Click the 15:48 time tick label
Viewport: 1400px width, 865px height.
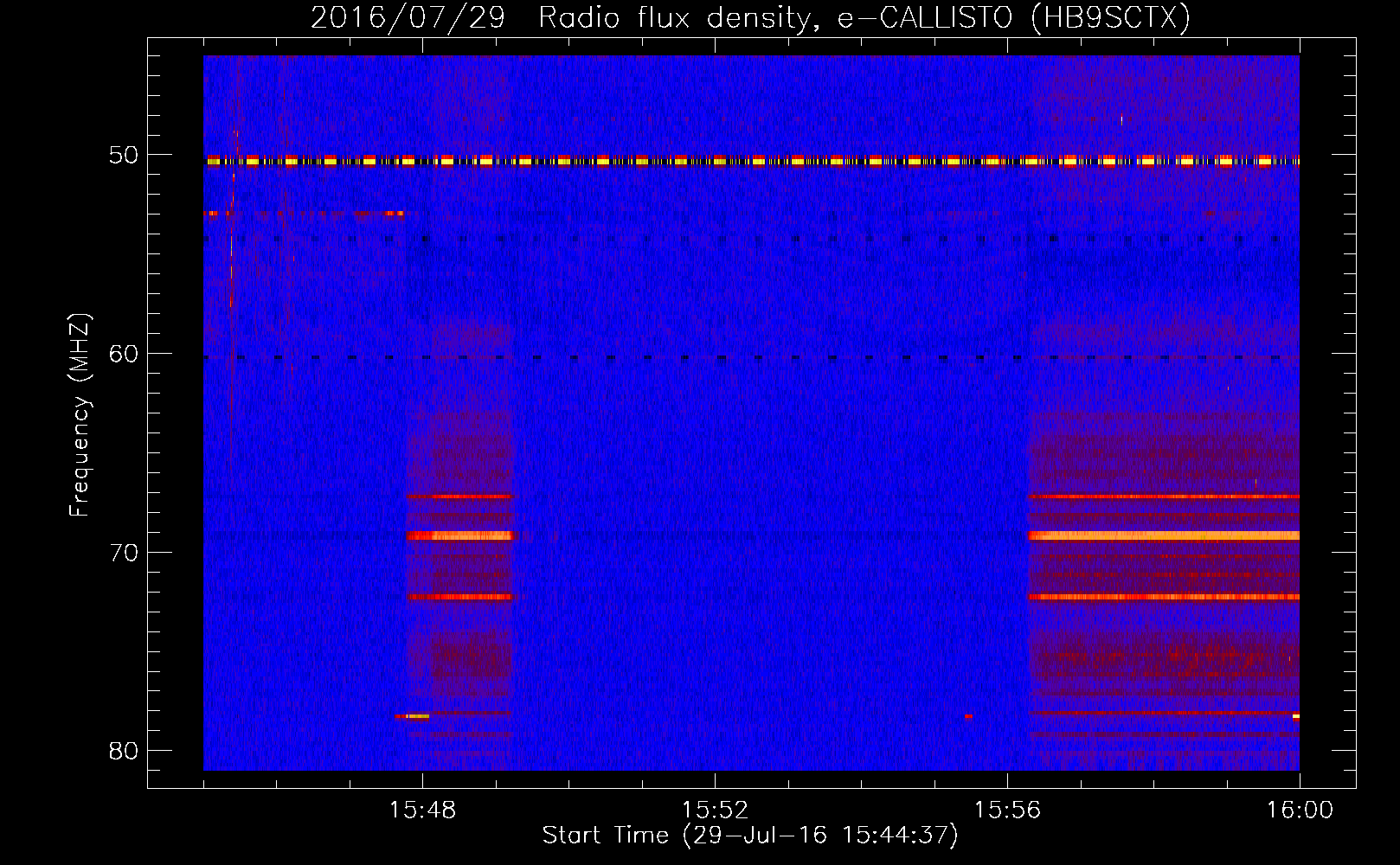pos(422,811)
